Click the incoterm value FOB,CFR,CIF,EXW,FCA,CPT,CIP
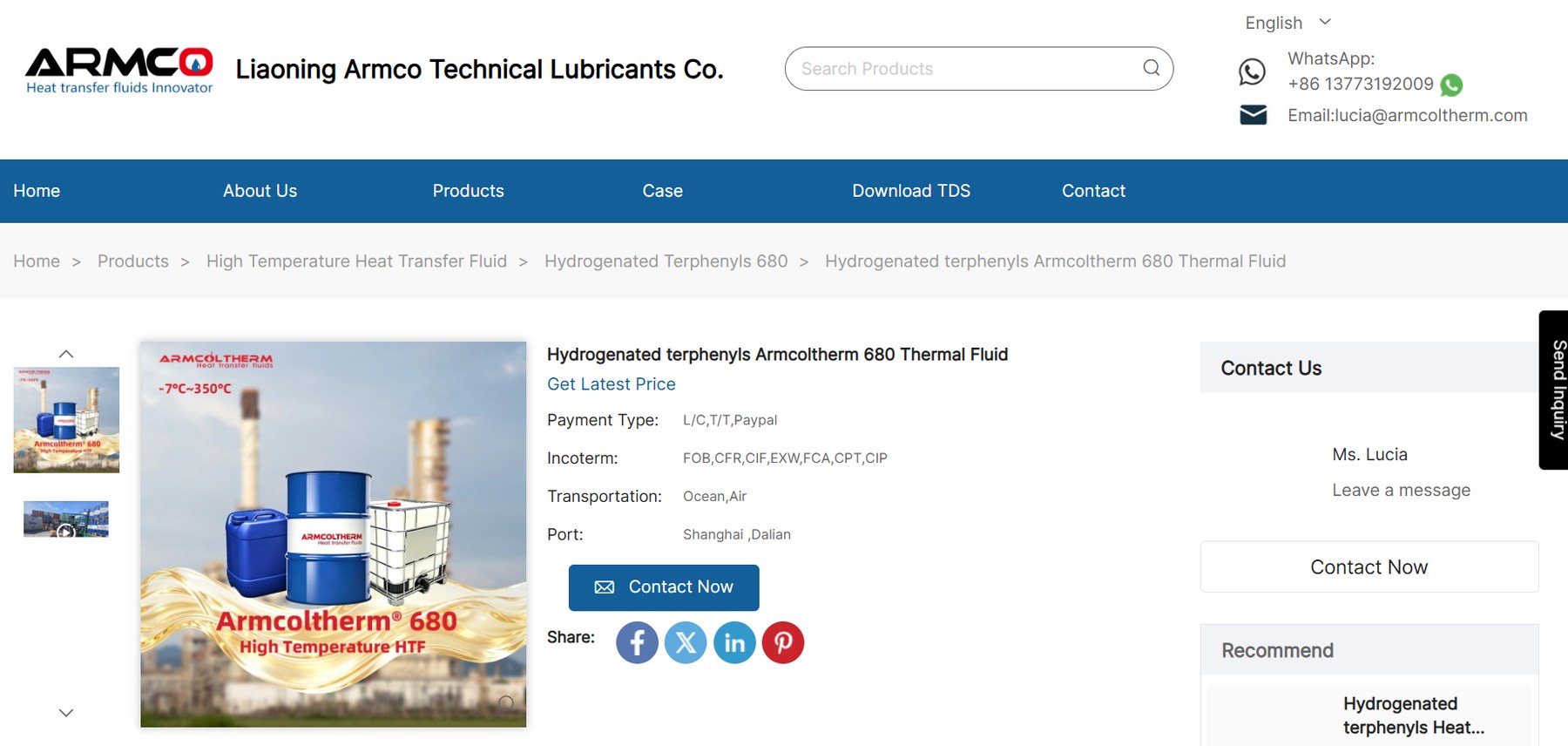1568x746 pixels. [785, 458]
